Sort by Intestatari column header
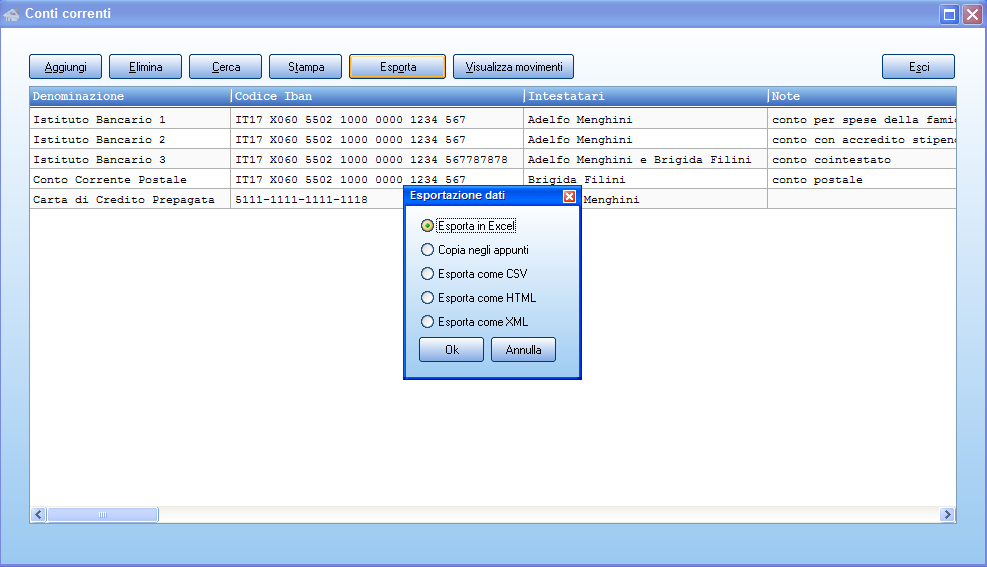This screenshot has height=567, width=987. coord(646,96)
